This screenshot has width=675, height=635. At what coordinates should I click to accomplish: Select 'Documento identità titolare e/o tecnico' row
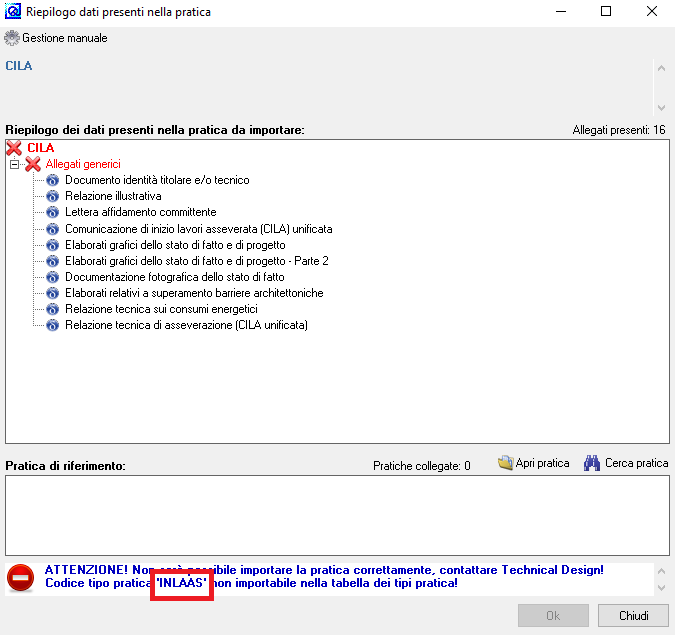pos(157,180)
